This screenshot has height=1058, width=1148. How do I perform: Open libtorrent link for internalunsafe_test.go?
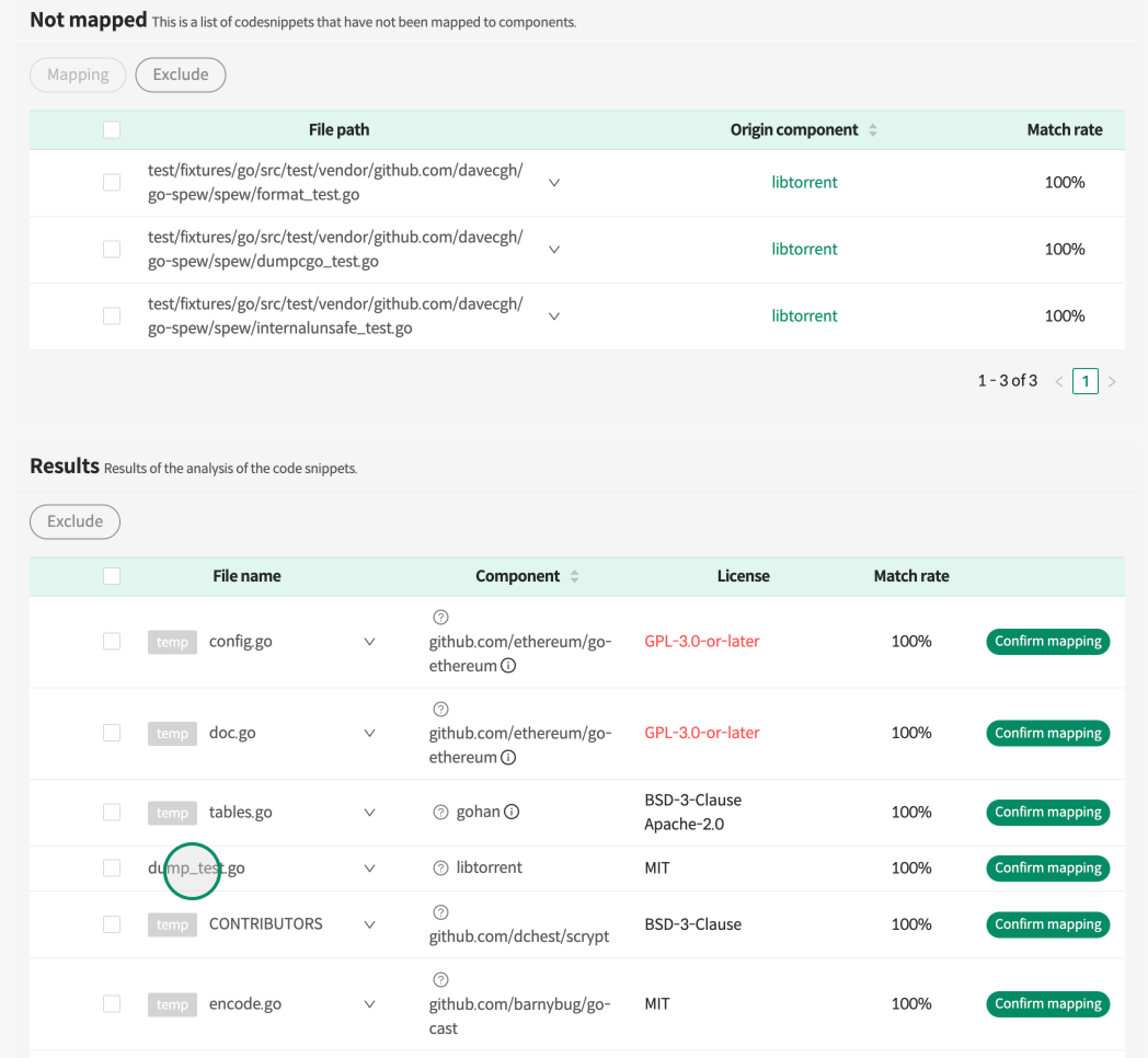coord(804,316)
